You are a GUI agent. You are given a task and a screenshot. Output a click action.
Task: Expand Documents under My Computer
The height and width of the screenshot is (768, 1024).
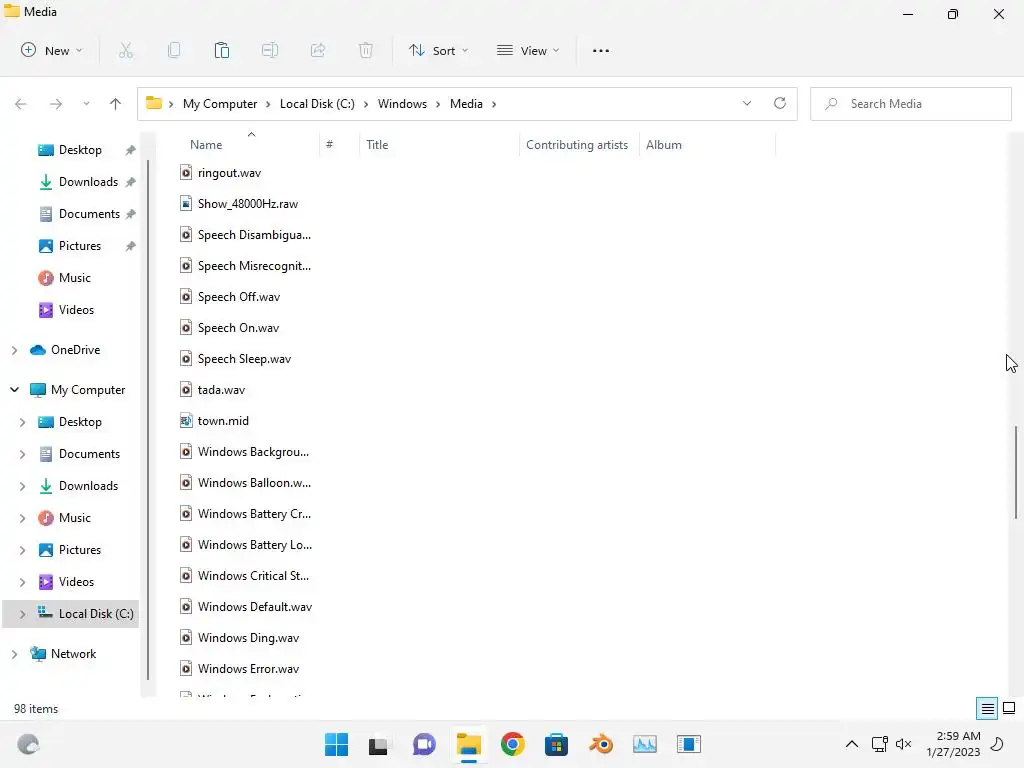point(22,454)
